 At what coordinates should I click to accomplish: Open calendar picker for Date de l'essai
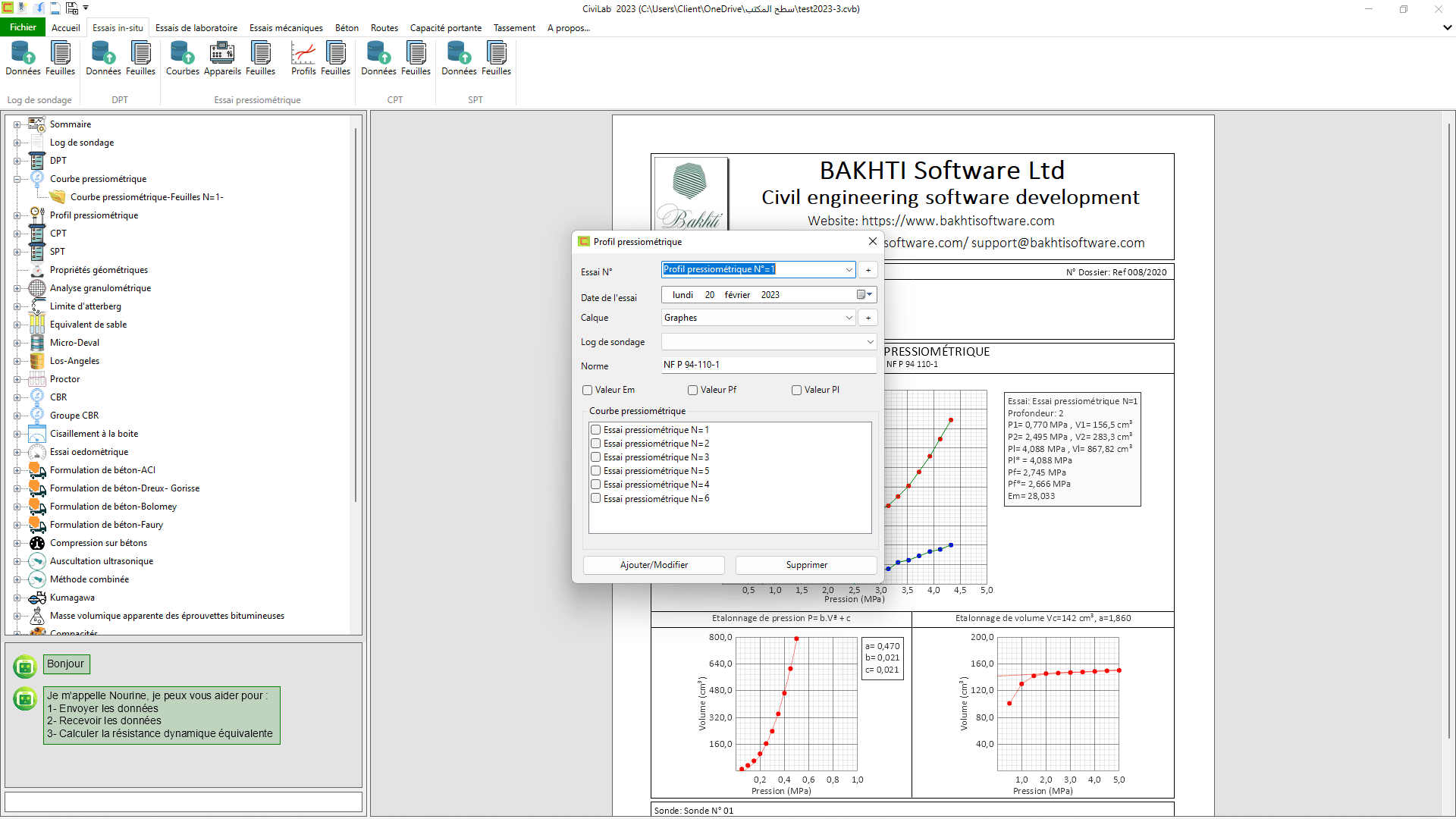point(864,295)
